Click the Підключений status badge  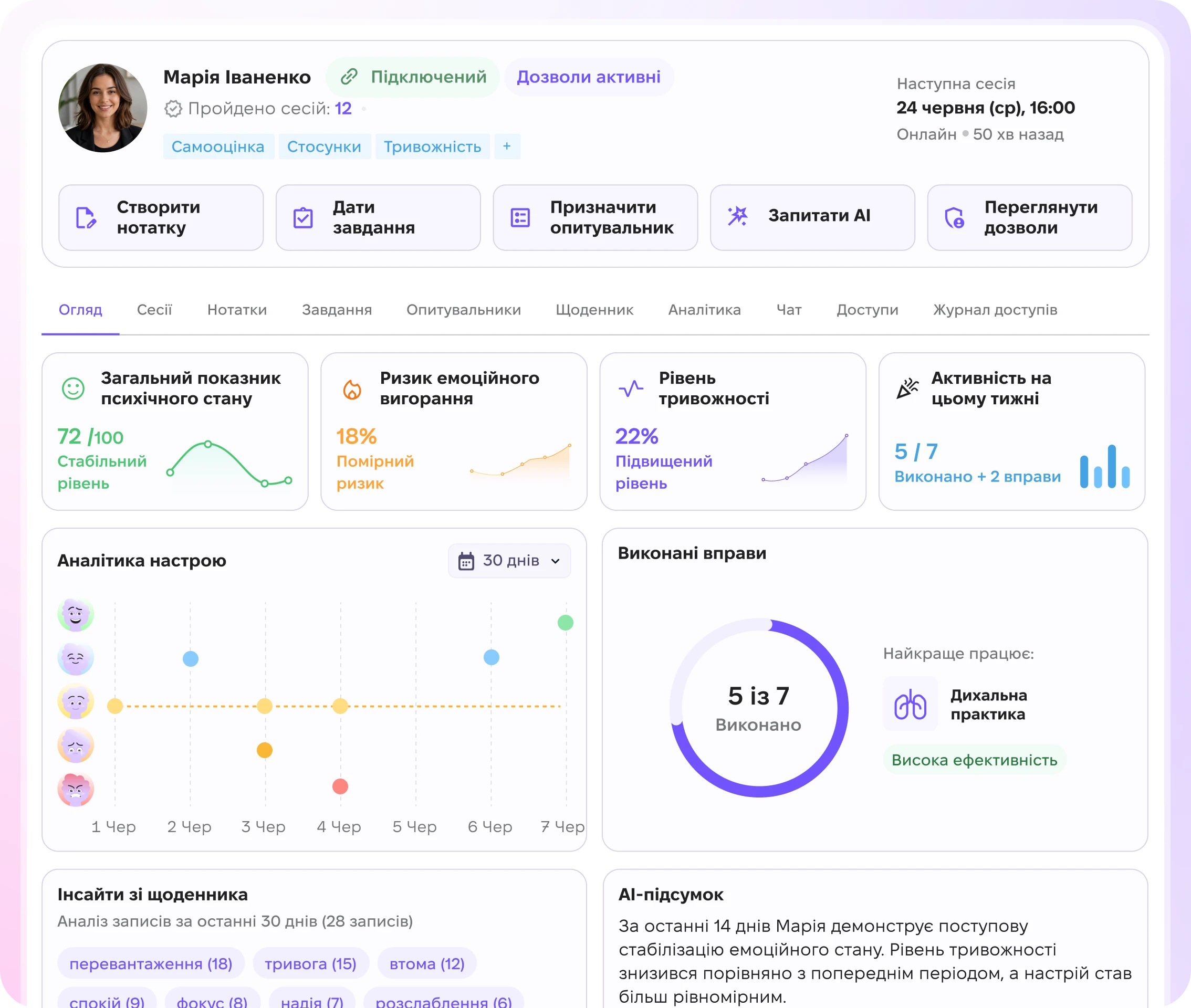pyautogui.click(x=413, y=77)
